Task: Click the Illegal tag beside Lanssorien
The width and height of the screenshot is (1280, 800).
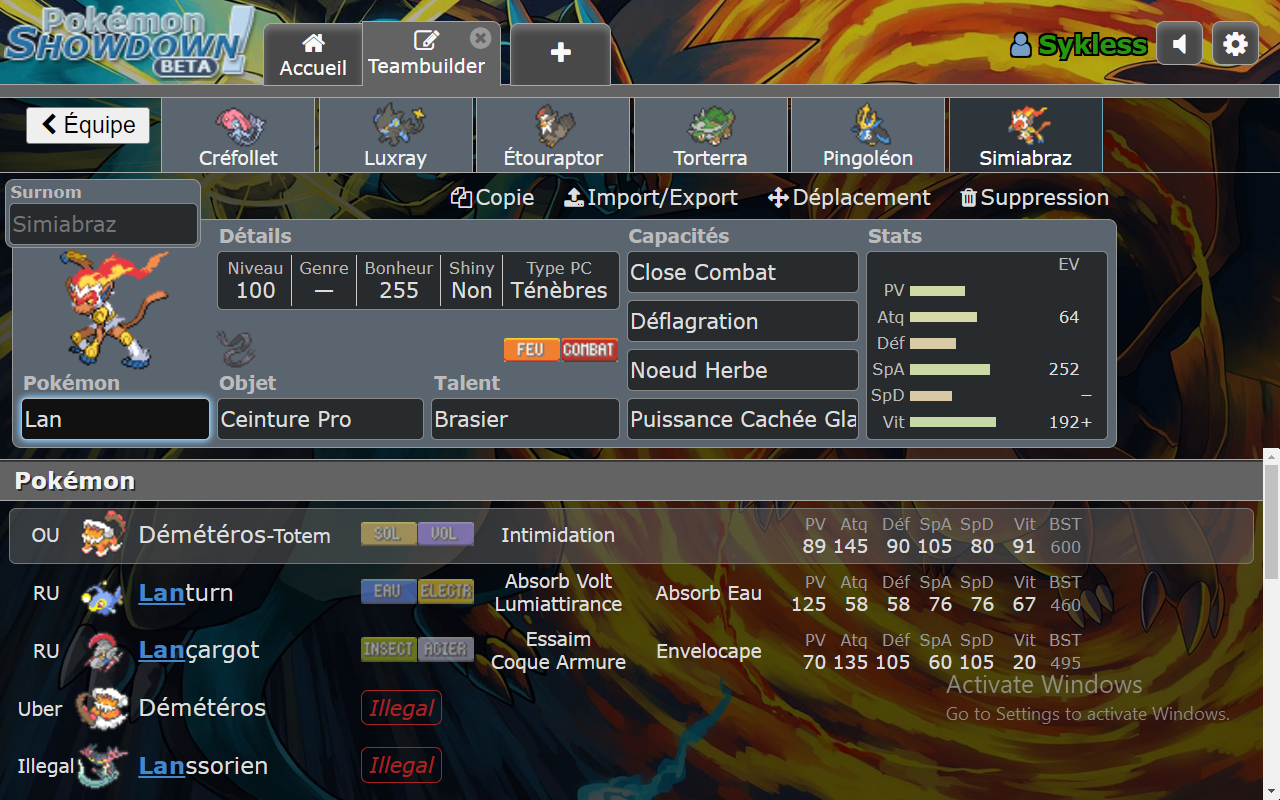Action: (401, 766)
